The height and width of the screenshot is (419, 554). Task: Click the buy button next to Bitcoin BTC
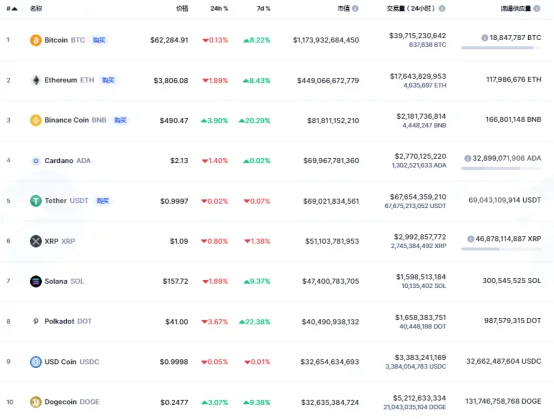tap(99, 40)
